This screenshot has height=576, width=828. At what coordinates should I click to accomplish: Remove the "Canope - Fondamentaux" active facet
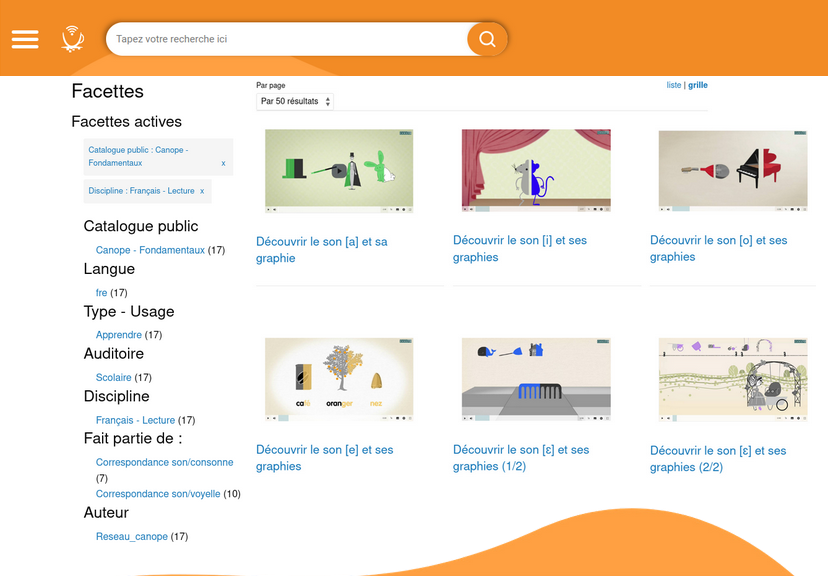tap(222, 163)
